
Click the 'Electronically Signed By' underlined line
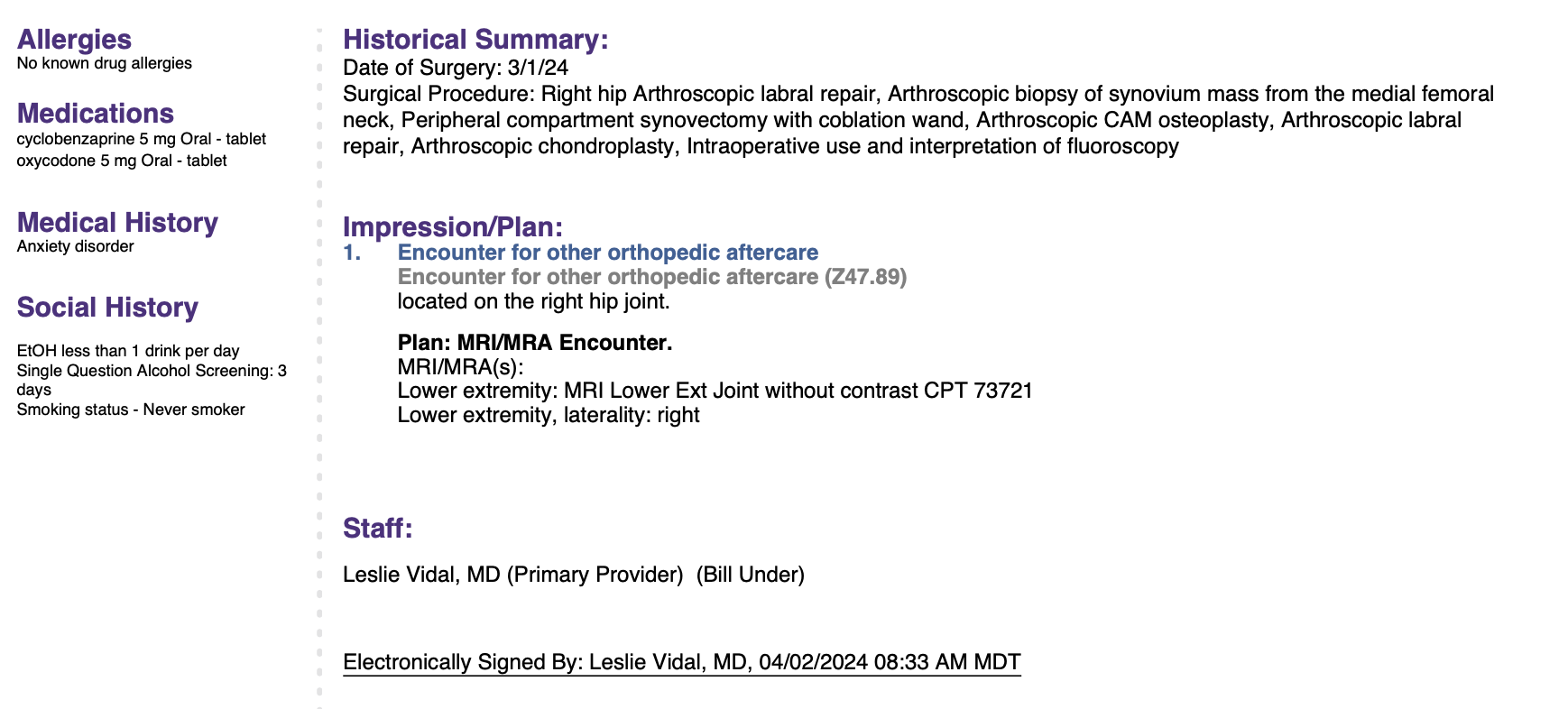point(682,663)
